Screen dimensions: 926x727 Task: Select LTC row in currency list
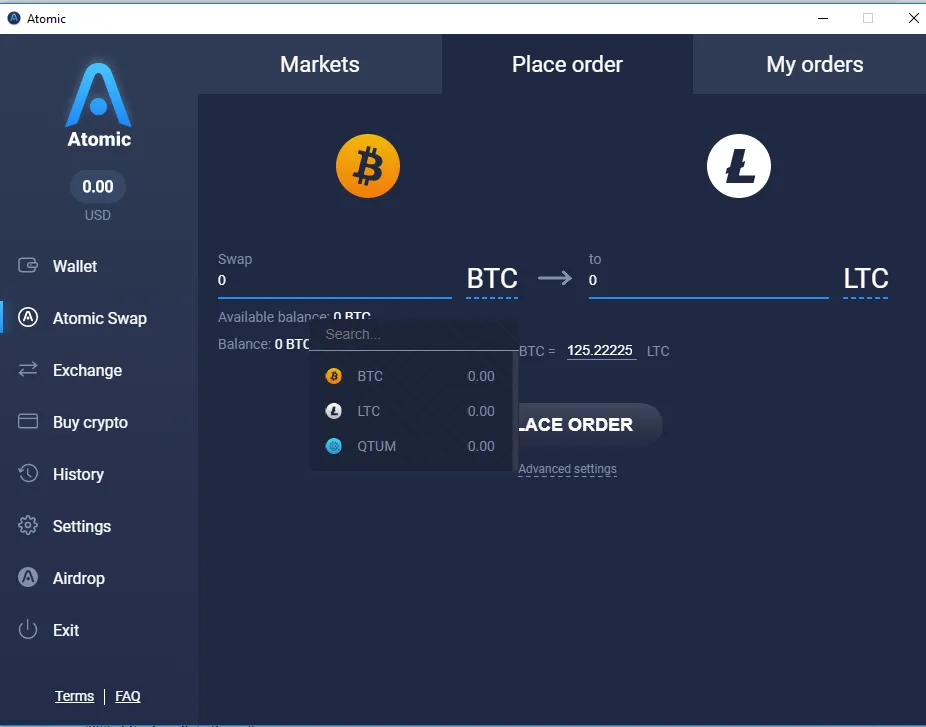[411, 411]
